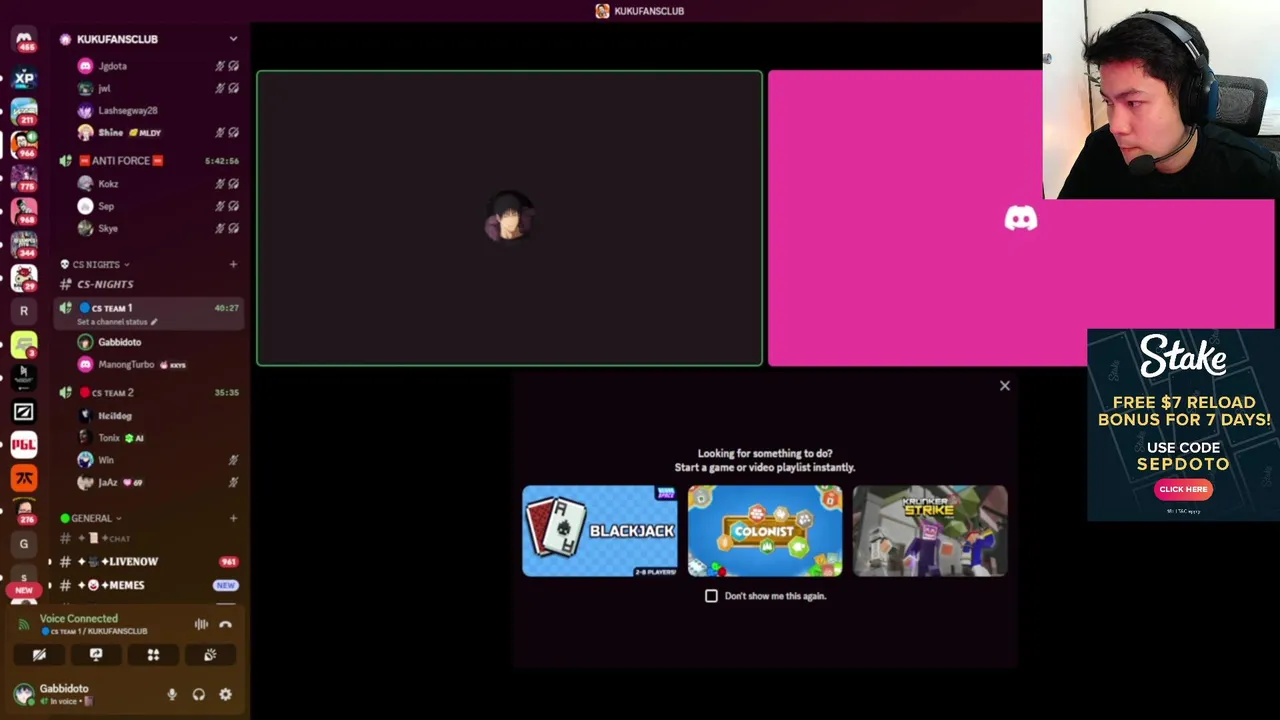Open CS-NIGHTS text channel
Screen dimensions: 1280x720
tap(148, 285)
